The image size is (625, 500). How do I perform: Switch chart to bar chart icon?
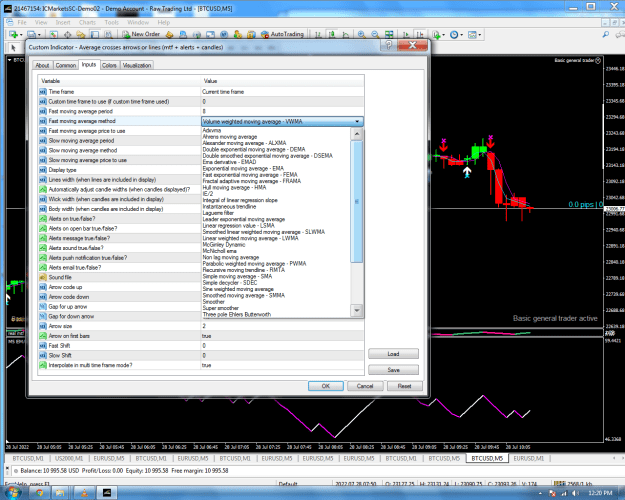pyautogui.click(x=318, y=35)
